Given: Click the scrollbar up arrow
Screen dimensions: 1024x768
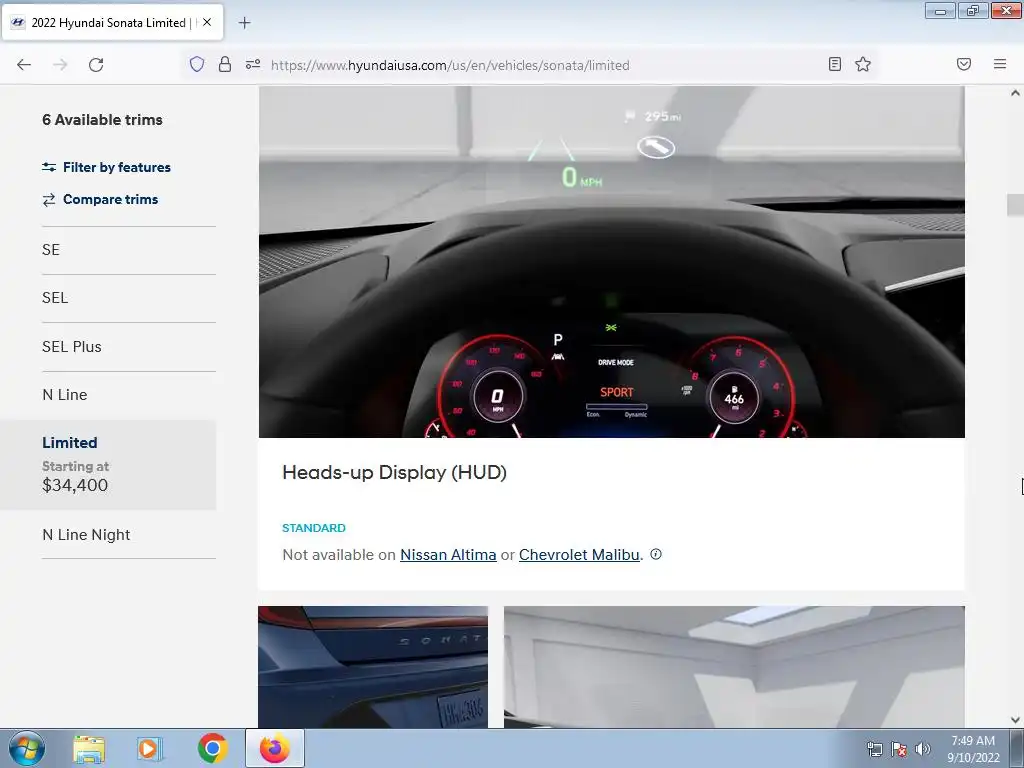Looking at the screenshot, I should click(1015, 93).
